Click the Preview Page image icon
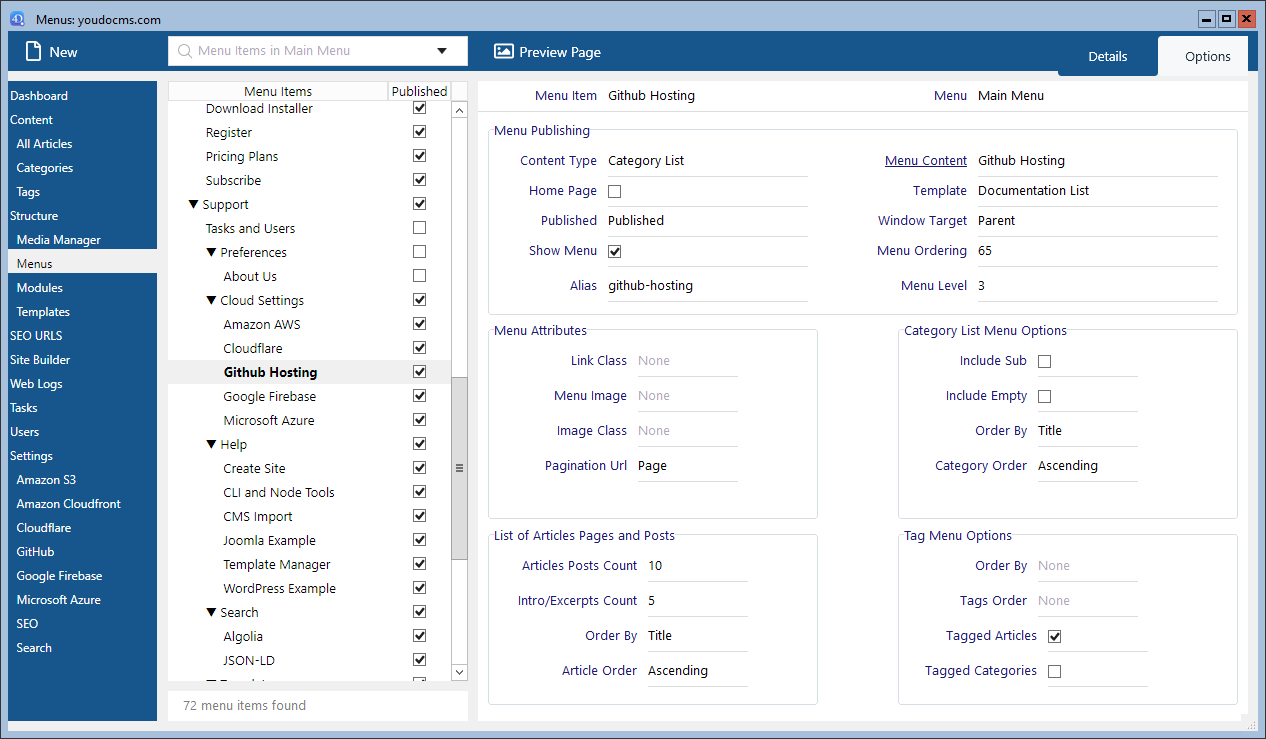Screen dimensions: 1266x739 (x=504, y=52)
